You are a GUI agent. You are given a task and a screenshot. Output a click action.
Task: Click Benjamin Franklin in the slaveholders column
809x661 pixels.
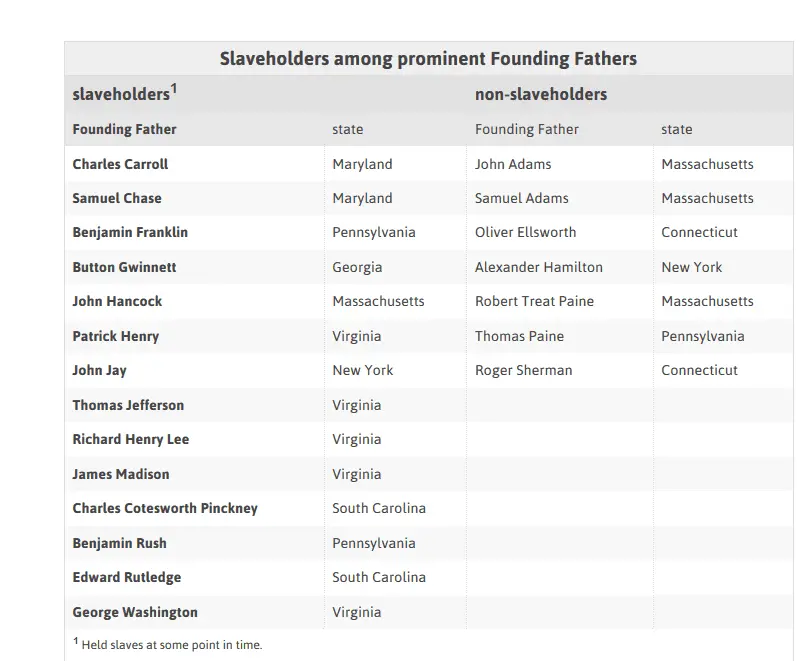(x=130, y=232)
